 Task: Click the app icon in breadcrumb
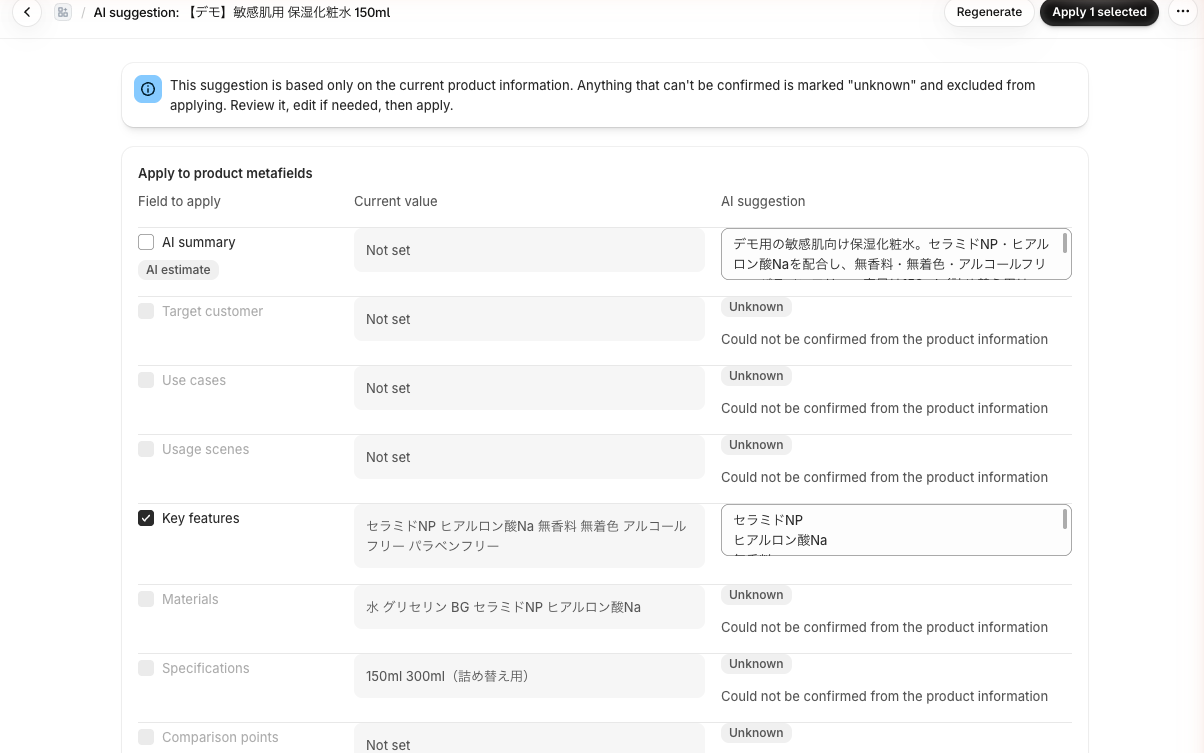click(x=63, y=12)
